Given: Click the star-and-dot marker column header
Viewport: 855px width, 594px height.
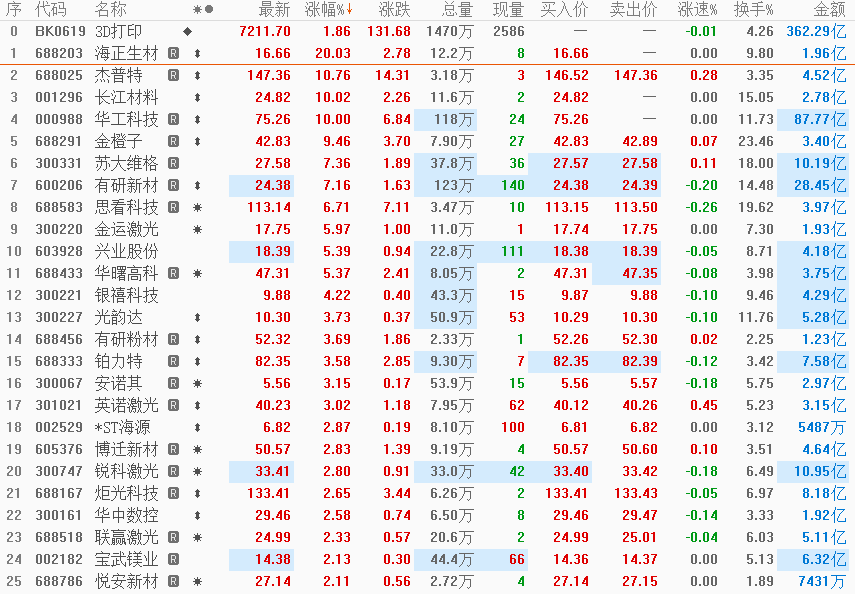Looking at the screenshot, I should click(203, 9).
